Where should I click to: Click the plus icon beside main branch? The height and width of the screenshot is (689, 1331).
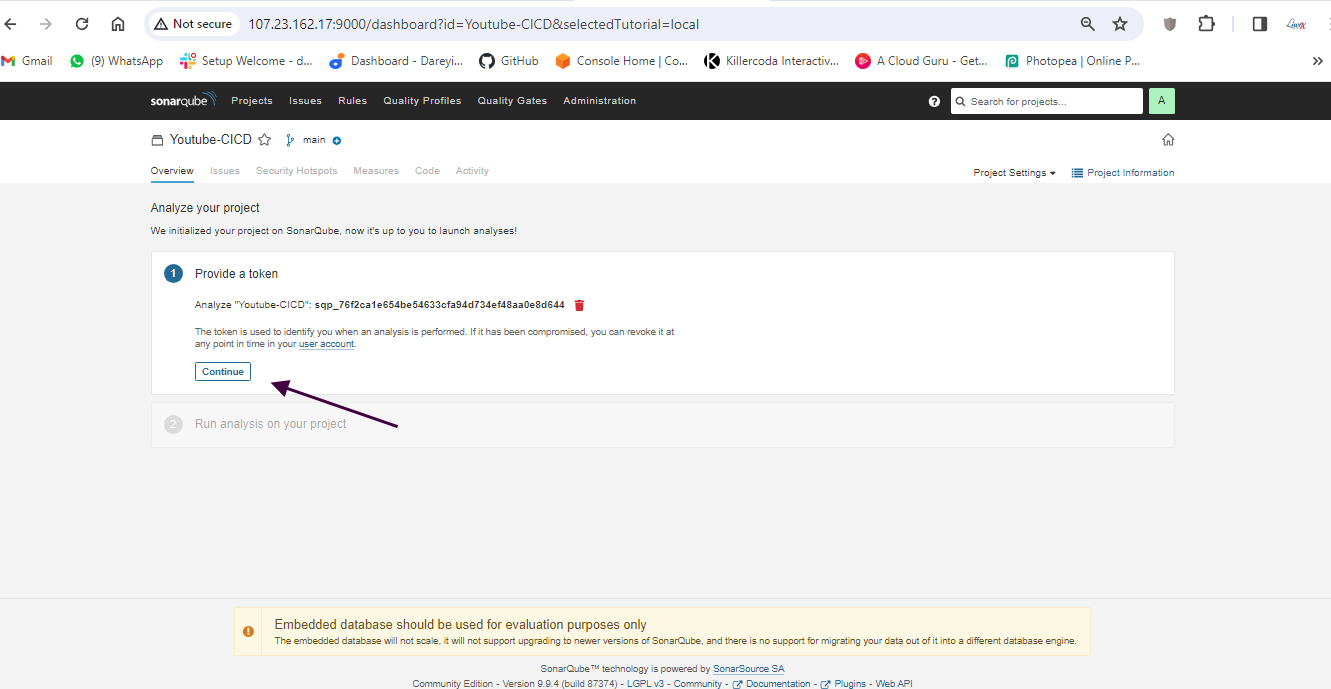point(337,141)
